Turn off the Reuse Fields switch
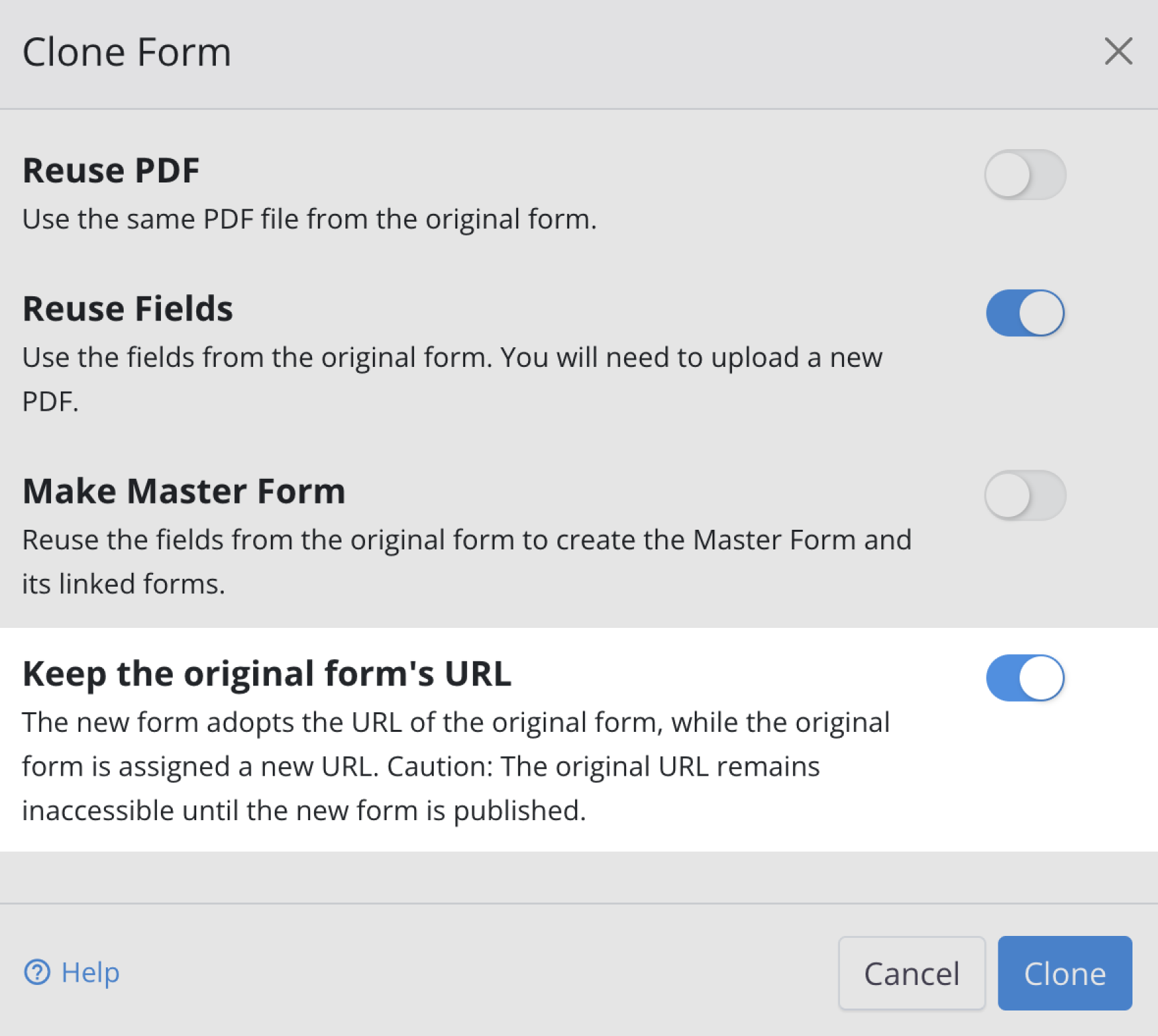Screen dimensions: 1158x1036 point(1025,313)
